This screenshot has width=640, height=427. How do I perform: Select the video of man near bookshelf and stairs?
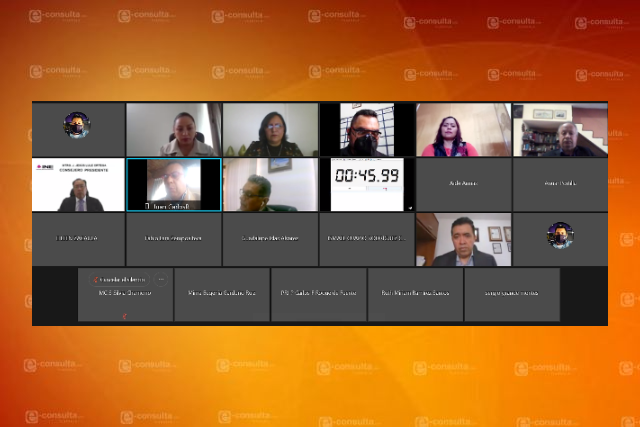[x=560, y=130]
